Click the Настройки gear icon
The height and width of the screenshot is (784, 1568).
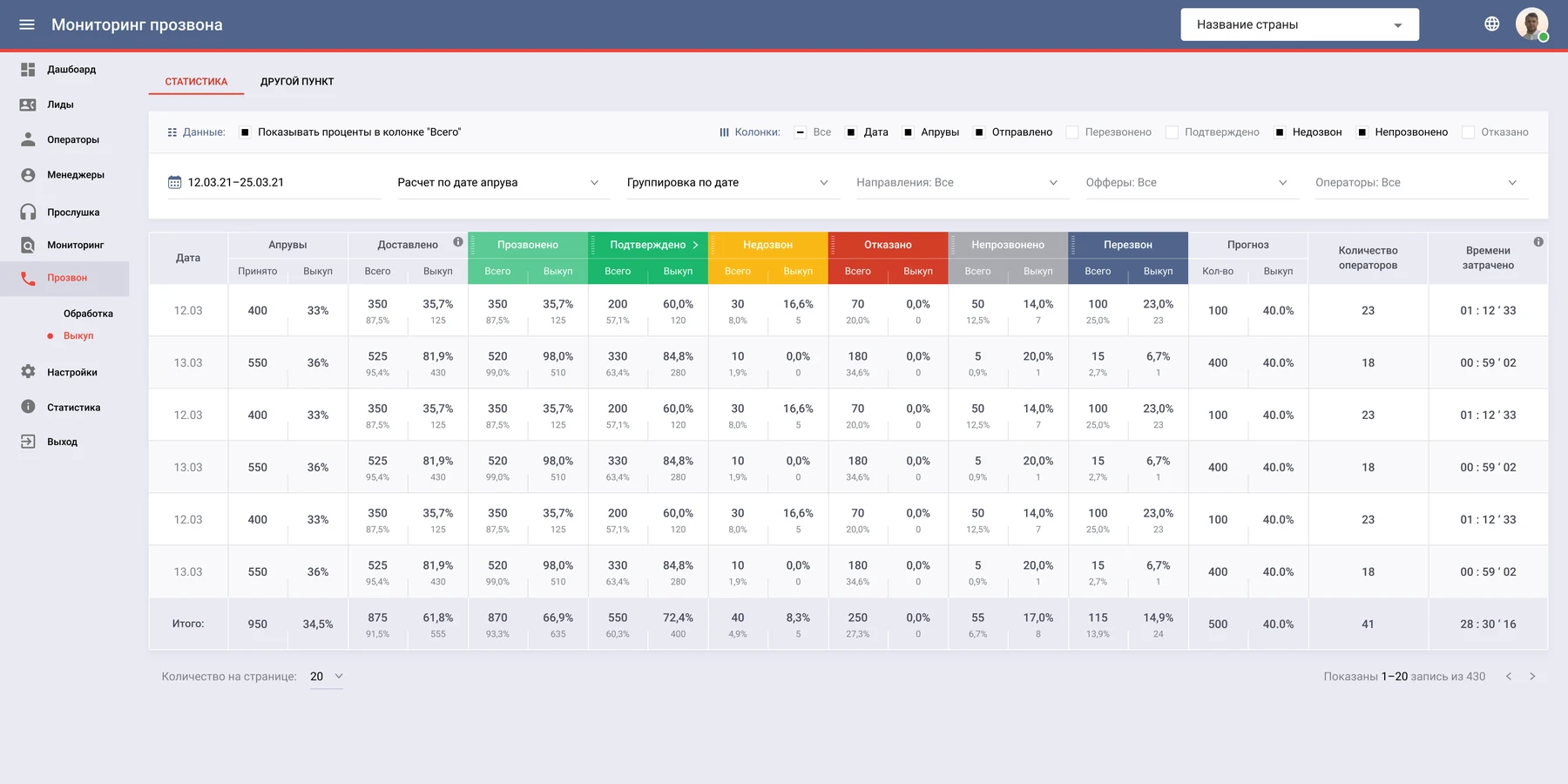pos(28,372)
